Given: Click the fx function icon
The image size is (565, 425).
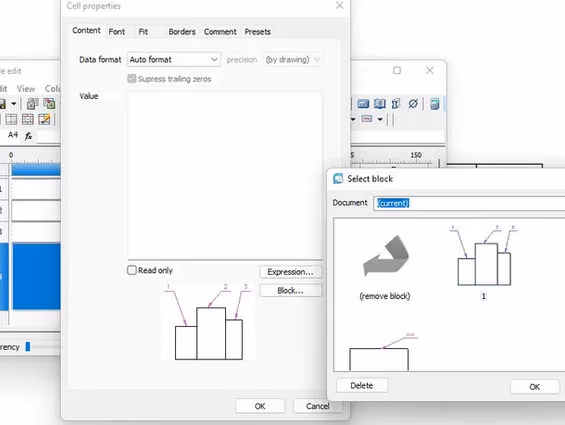Looking at the screenshot, I should click(x=28, y=136).
